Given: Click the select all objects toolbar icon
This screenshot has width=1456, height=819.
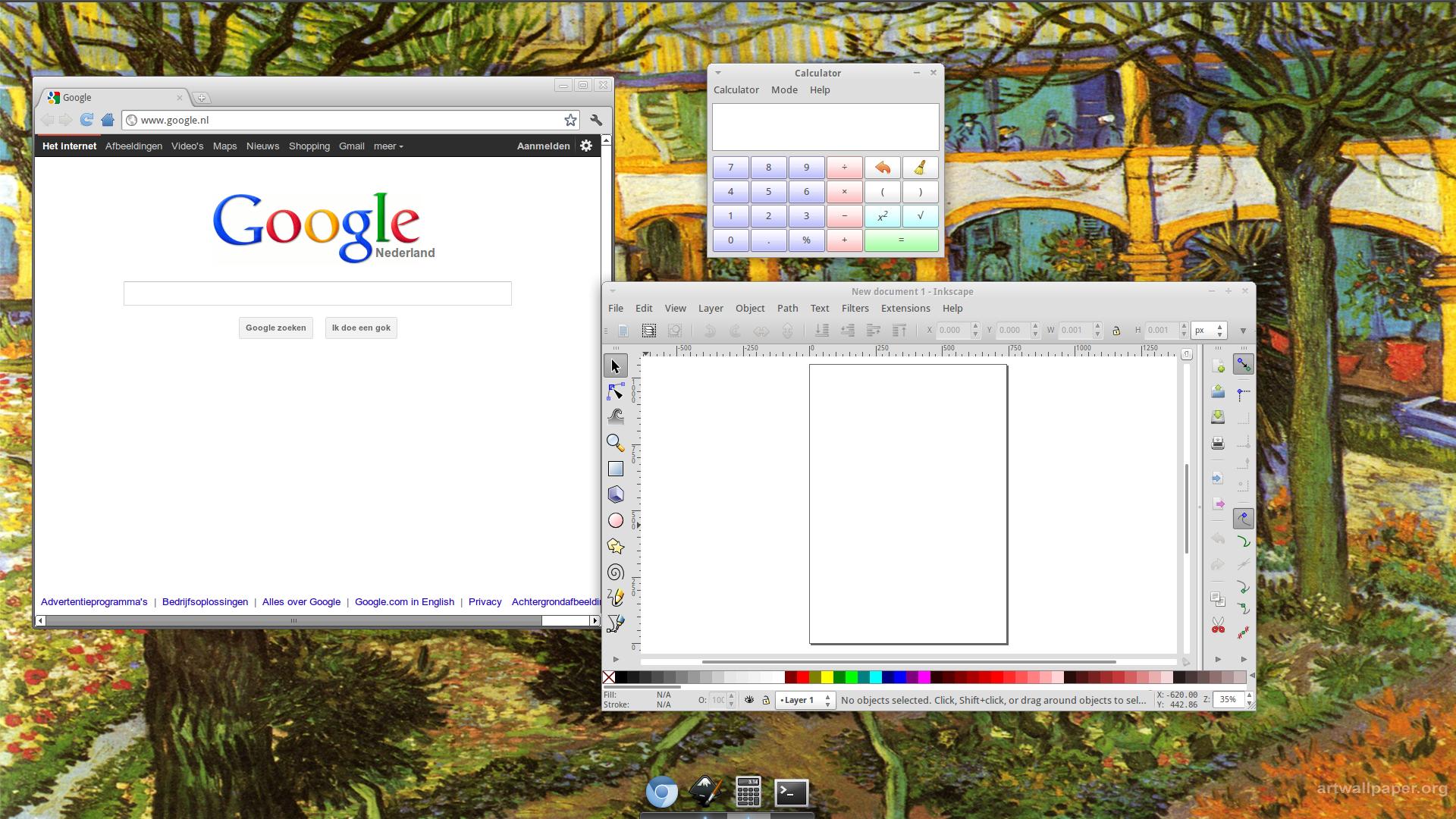Looking at the screenshot, I should [648, 331].
